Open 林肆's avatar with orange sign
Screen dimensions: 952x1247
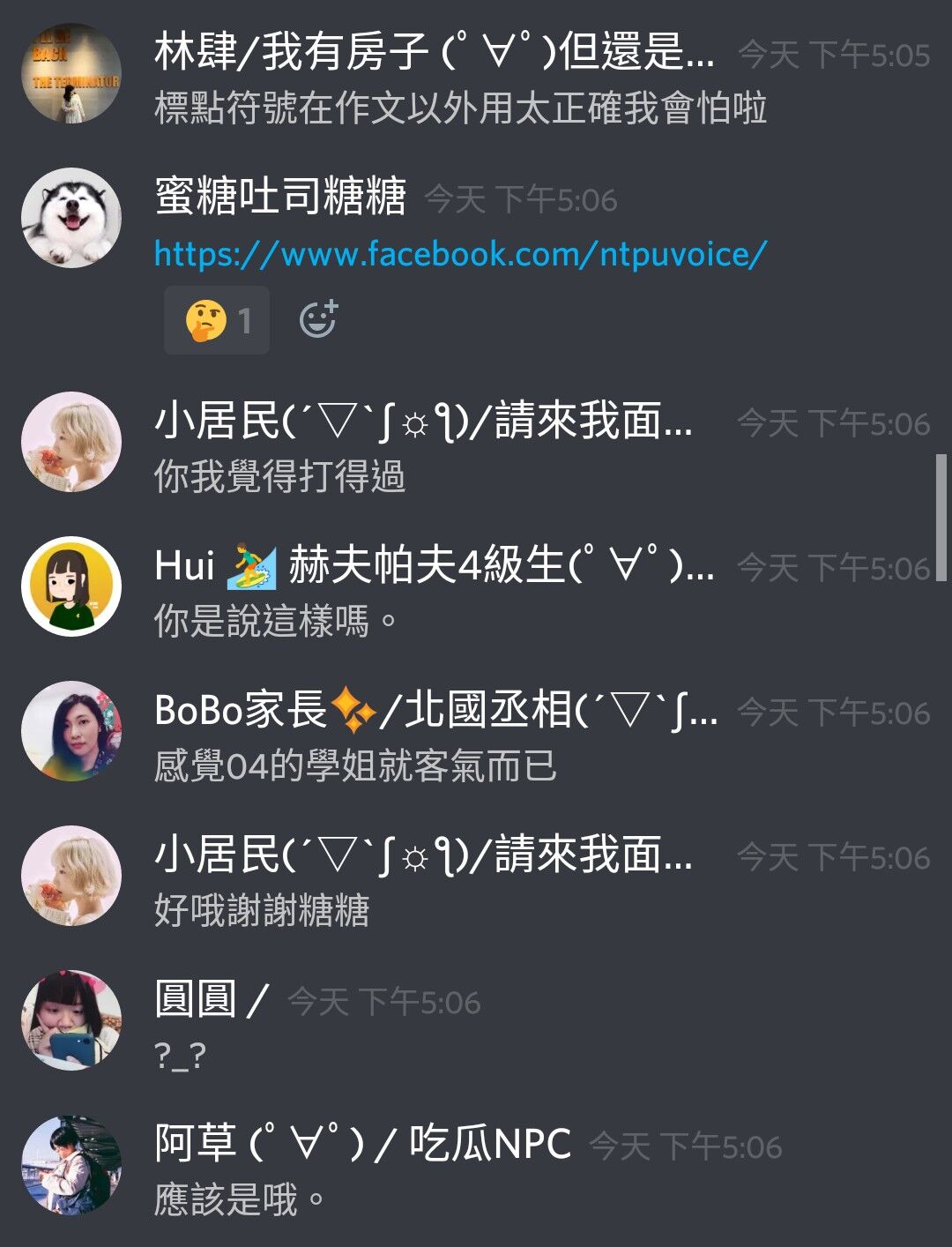(71, 73)
